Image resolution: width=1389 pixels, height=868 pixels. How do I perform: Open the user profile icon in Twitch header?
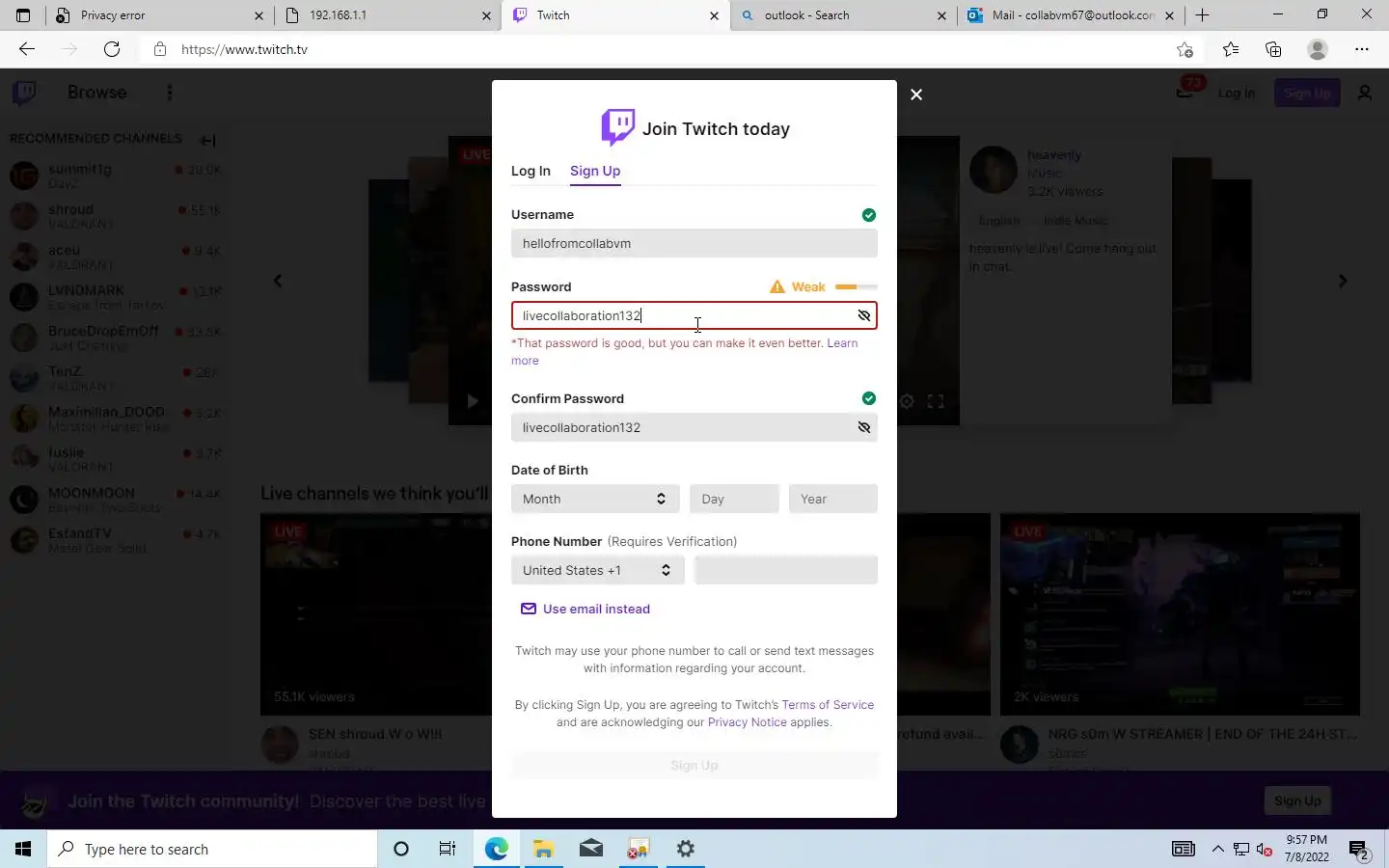pyautogui.click(x=1365, y=94)
